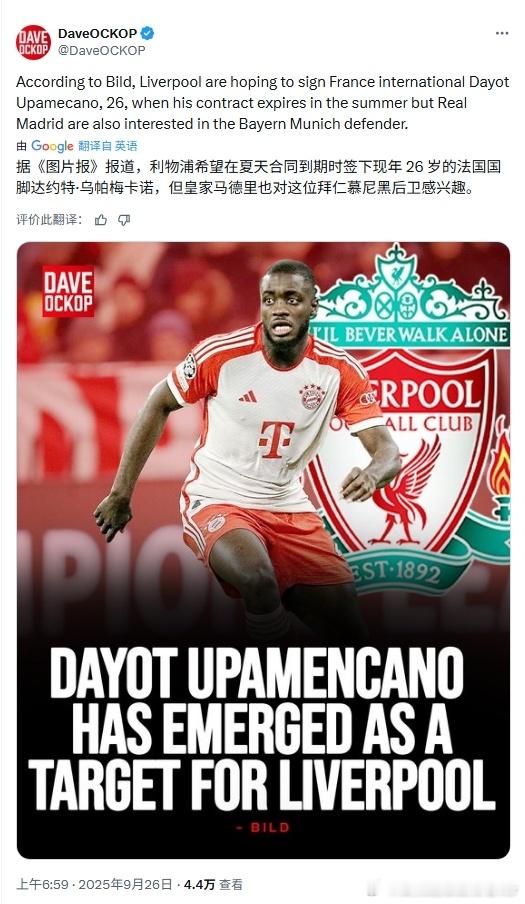Click the English tweet text about Upamecano
525x904 pixels.
pos(263,103)
